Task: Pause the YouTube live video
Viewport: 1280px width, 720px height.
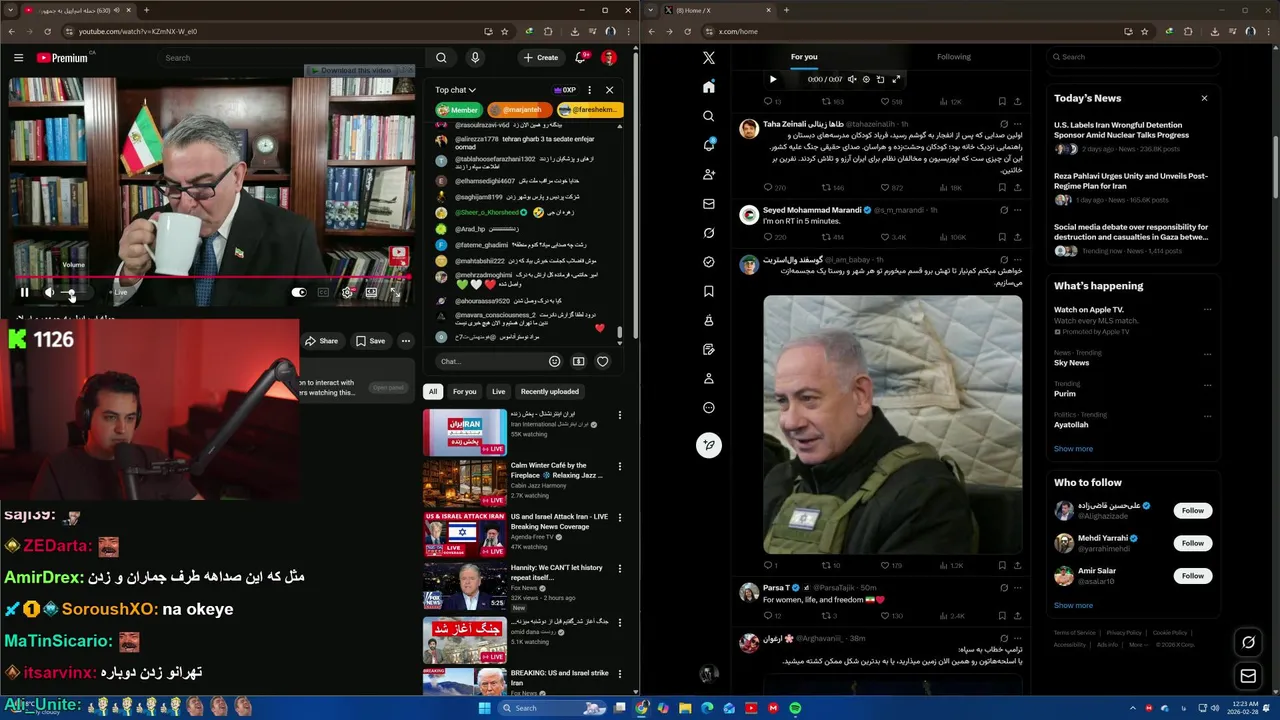Action: coord(24,293)
